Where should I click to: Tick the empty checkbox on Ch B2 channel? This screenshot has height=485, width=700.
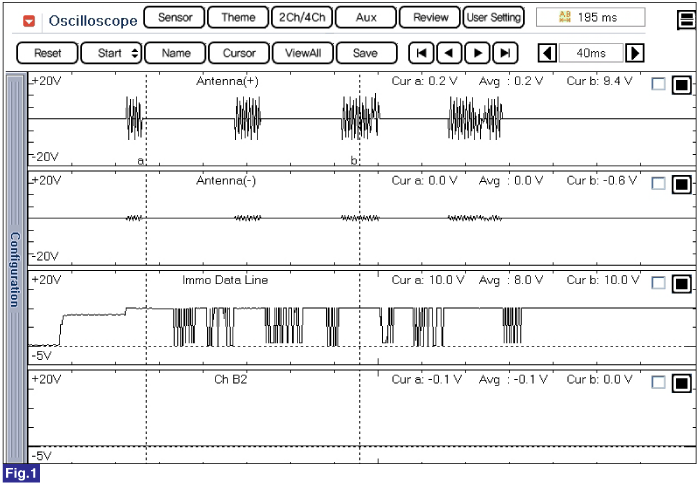658,382
